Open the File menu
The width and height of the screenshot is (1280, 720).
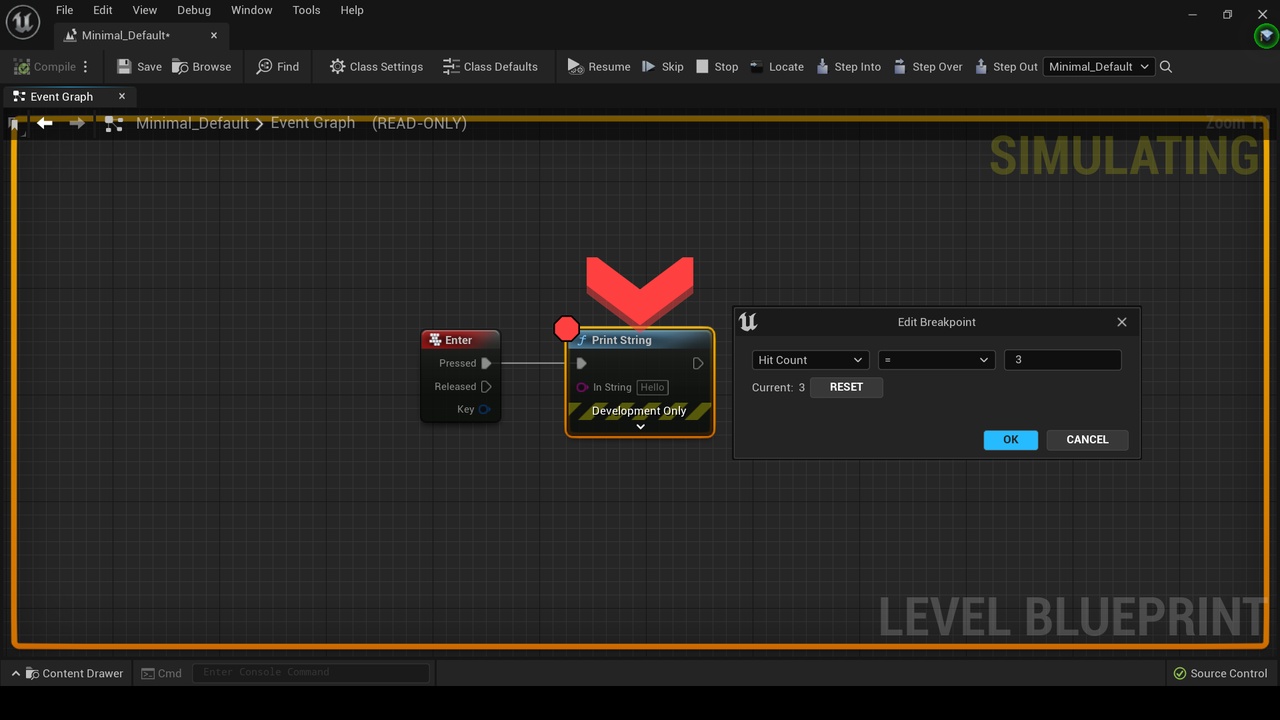click(x=64, y=10)
